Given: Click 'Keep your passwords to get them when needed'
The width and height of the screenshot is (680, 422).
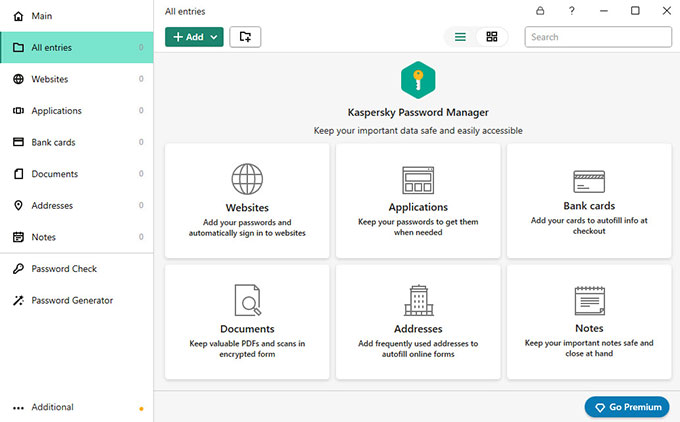Looking at the screenshot, I should tap(418, 227).
